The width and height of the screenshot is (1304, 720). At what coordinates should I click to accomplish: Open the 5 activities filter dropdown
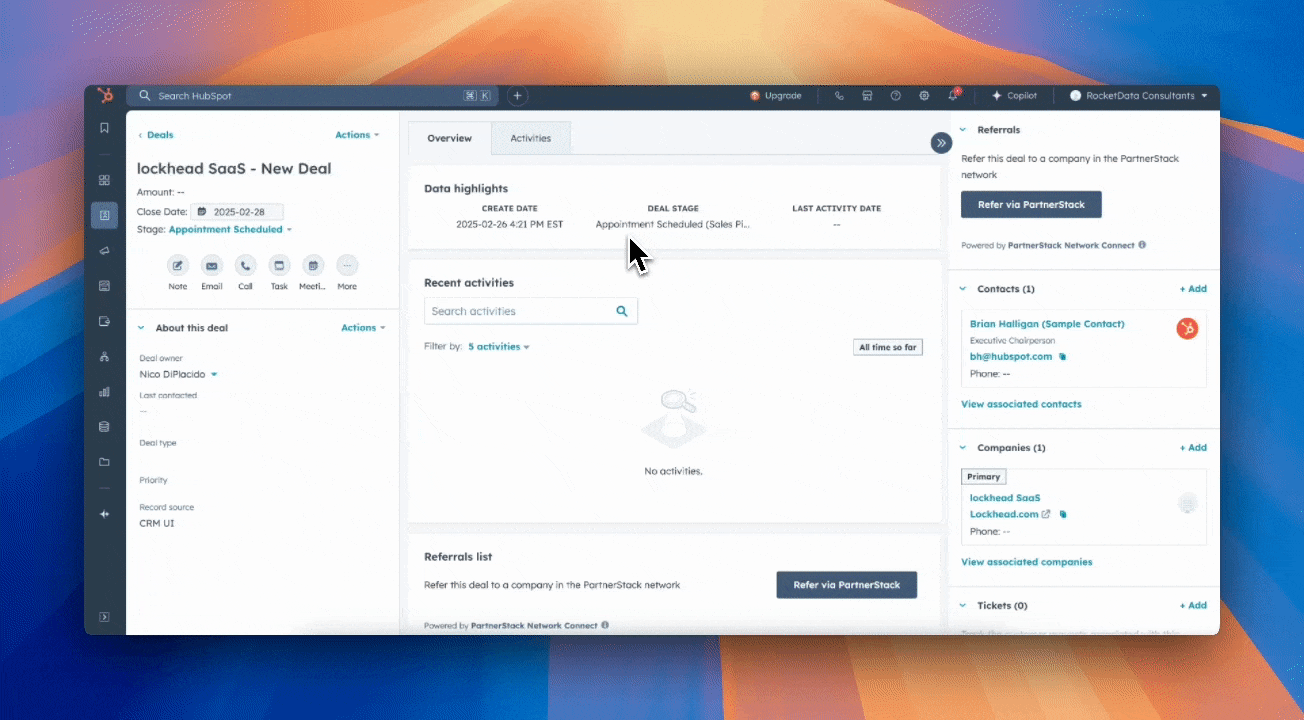click(498, 347)
